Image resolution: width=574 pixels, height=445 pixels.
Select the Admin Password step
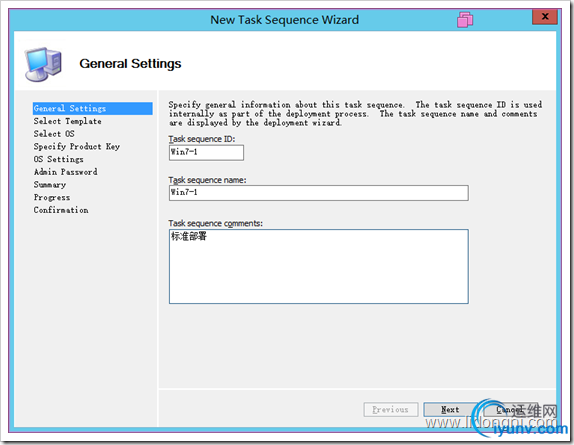66,172
